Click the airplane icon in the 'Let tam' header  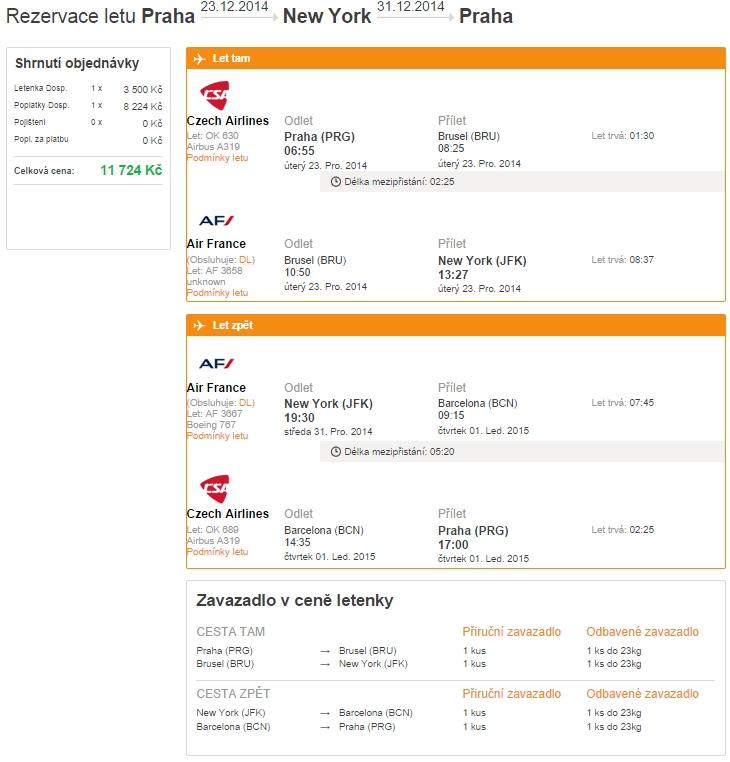[x=199, y=59]
